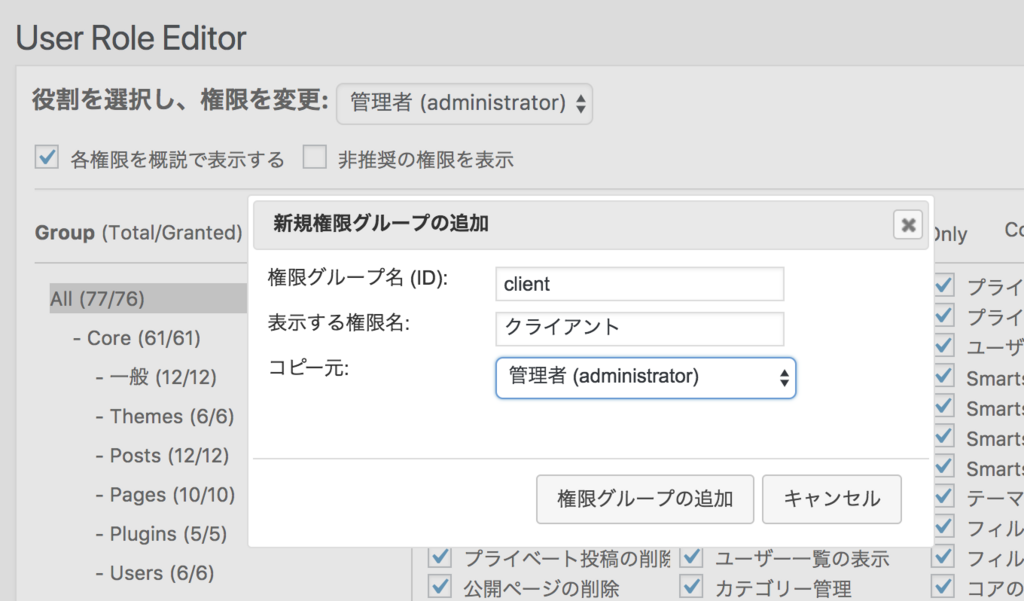Enable the 非推奨の権限を表示 checkbox
Screen dimensions: 1024x601
coord(315,157)
